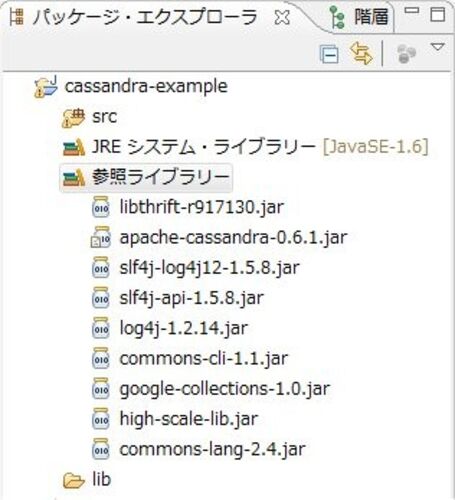Select the パッケージ・エクスプローラ tab
Screen dimensions: 455x500
tap(134, 17)
